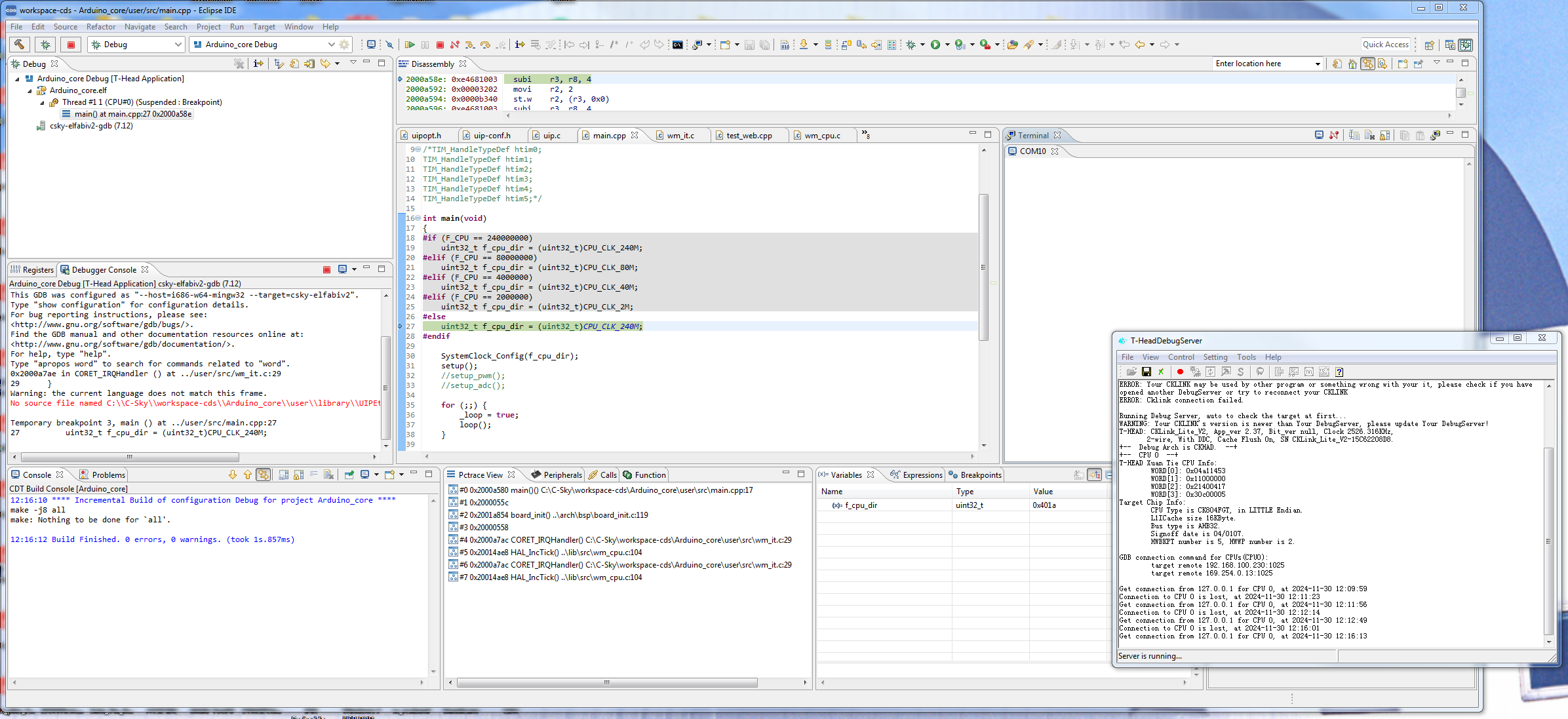Fold main function at line 16 marker
This screenshot has width=1568, height=719.
(418, 218)
